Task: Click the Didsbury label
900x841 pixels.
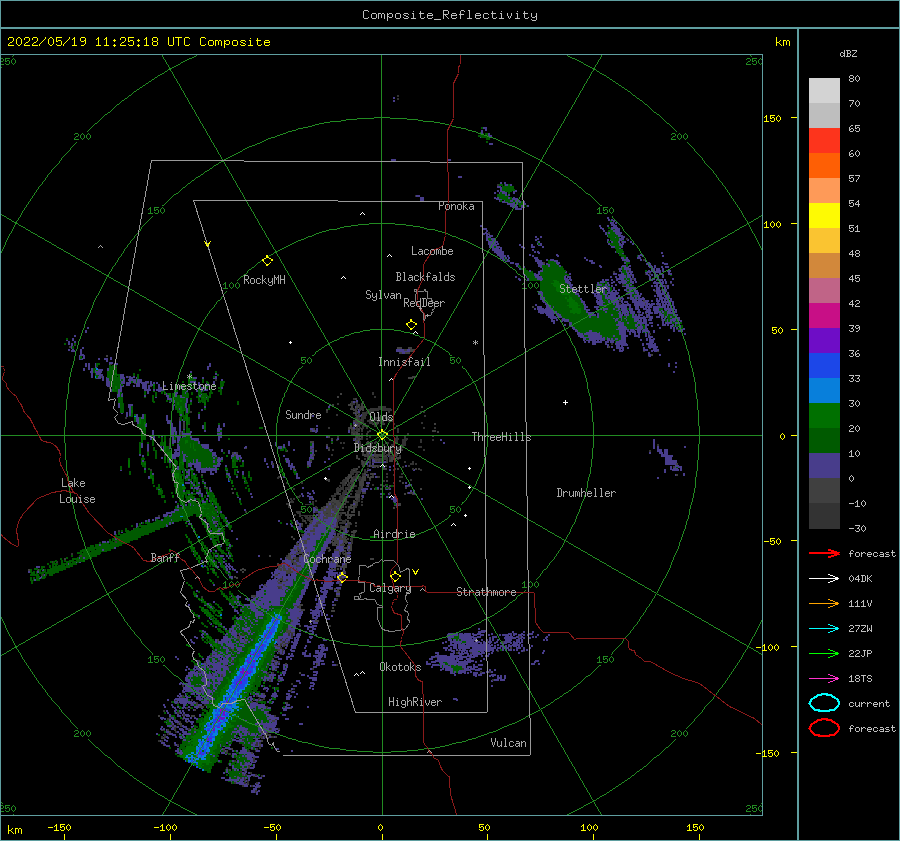Action: click(x=377, y=448)
